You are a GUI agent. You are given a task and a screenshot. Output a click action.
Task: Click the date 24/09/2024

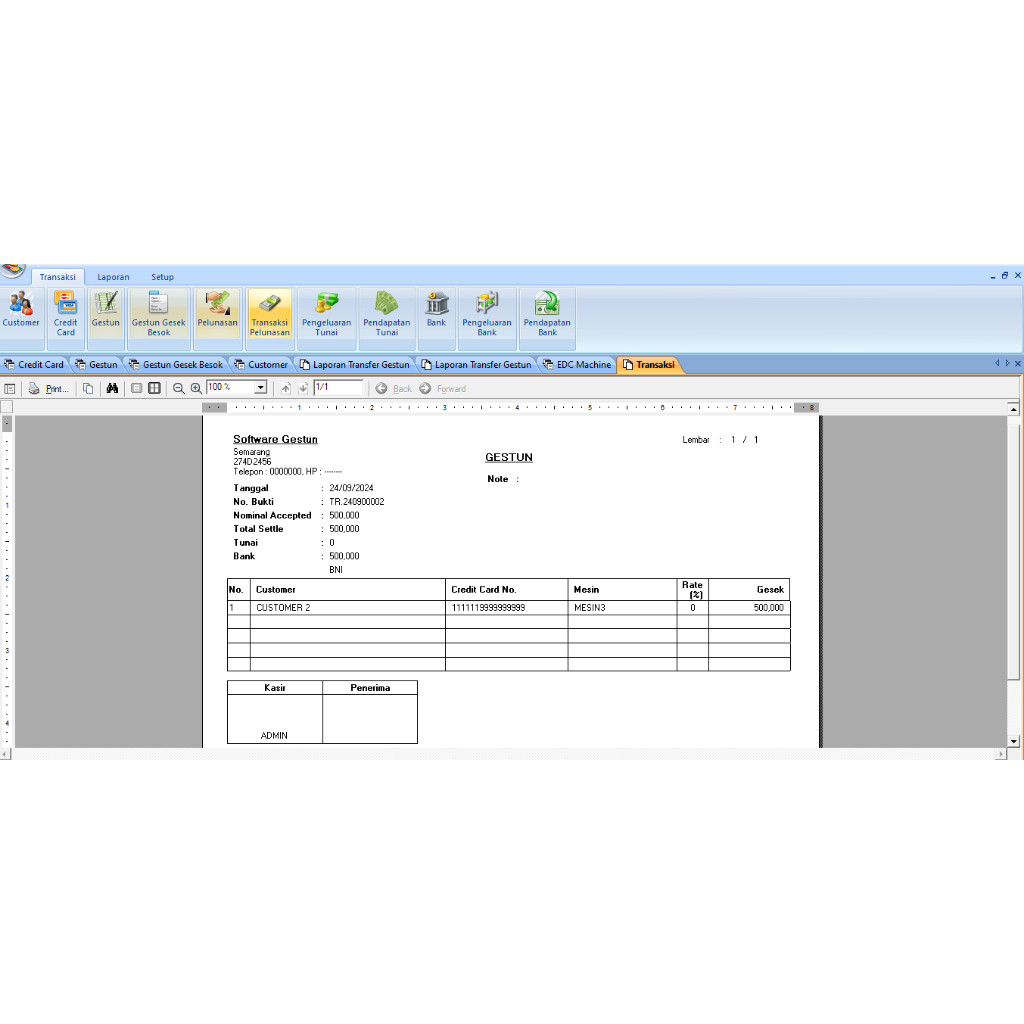[x=351, y=488]
